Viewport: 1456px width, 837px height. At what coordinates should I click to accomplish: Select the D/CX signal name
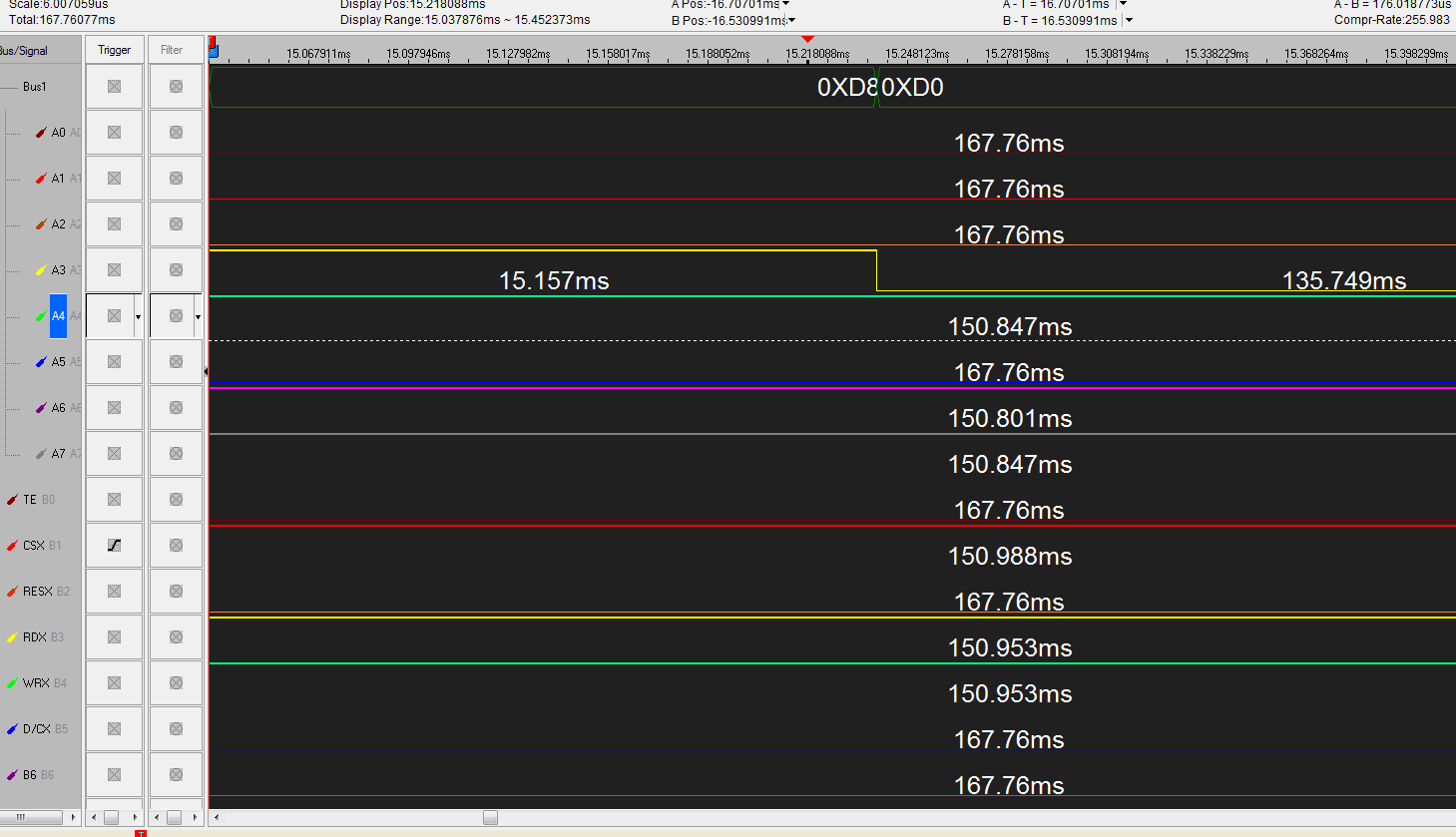pyautogui.click(x=37, y=729)
